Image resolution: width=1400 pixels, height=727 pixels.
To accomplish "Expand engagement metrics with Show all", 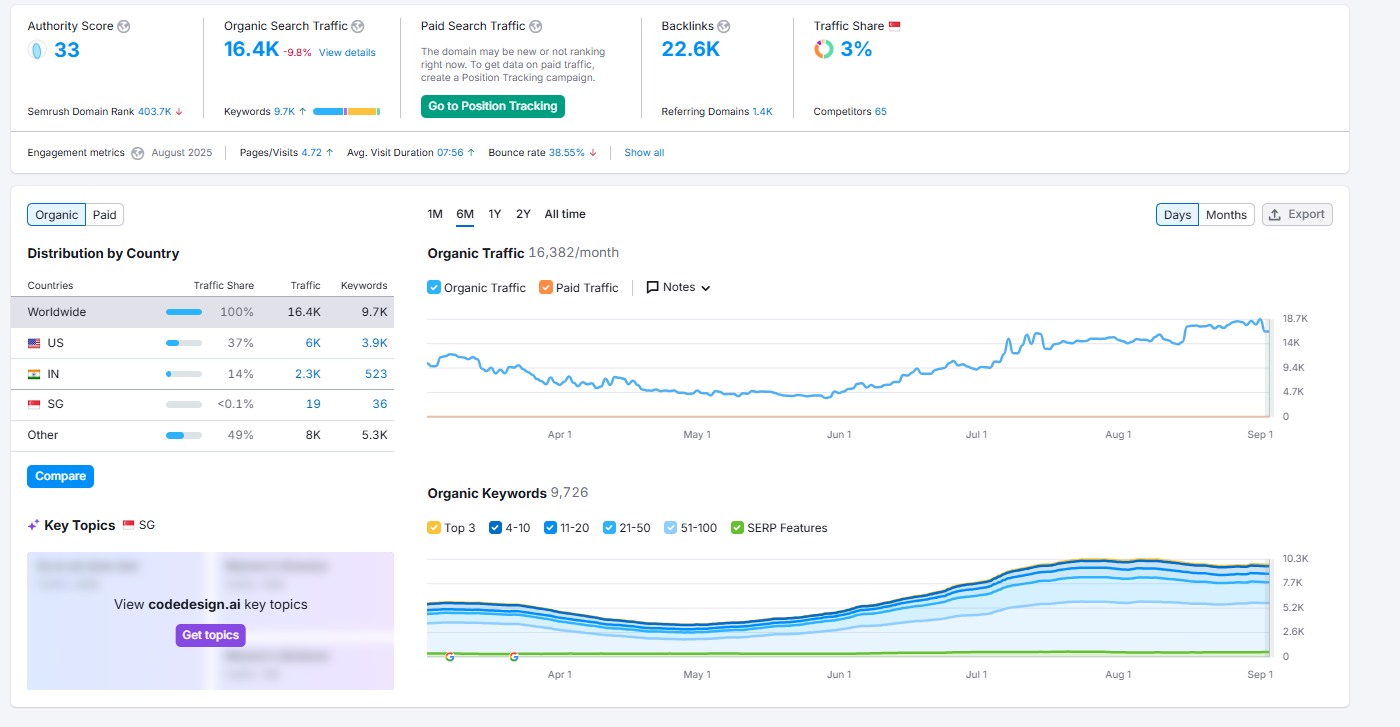I will coord(644,153).
